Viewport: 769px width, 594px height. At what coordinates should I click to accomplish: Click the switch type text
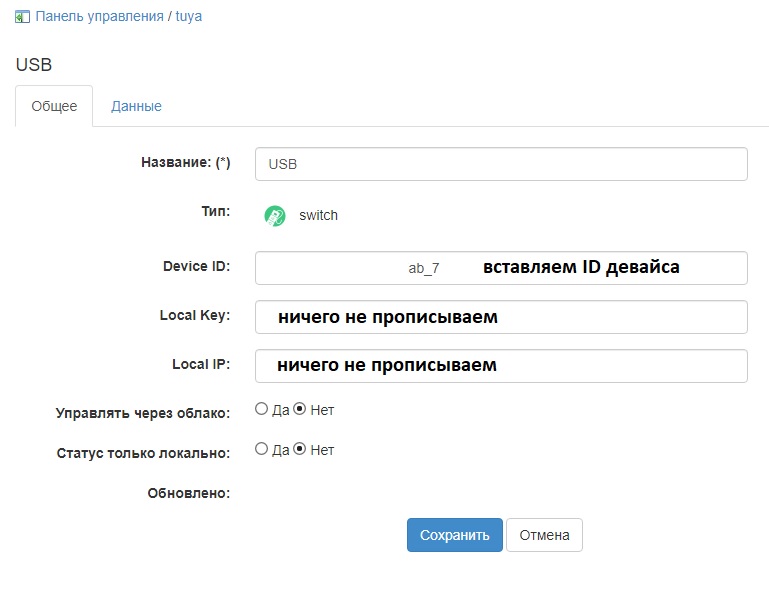[x=318, y=215]
